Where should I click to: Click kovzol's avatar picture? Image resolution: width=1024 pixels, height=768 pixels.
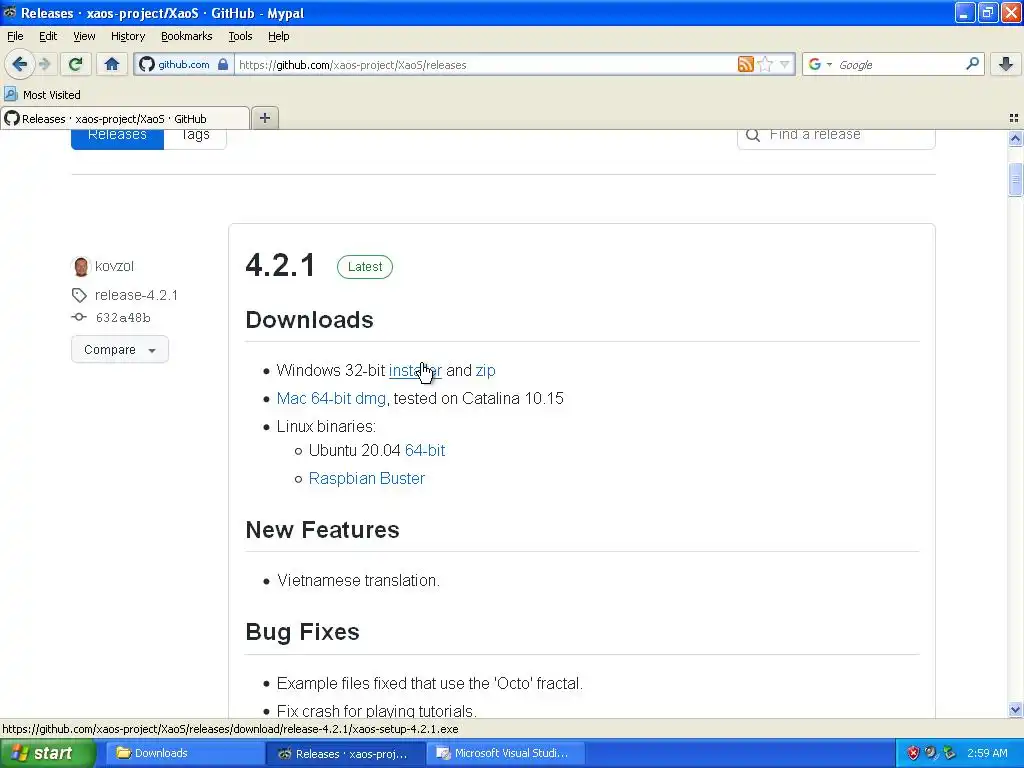click(81, 266)
